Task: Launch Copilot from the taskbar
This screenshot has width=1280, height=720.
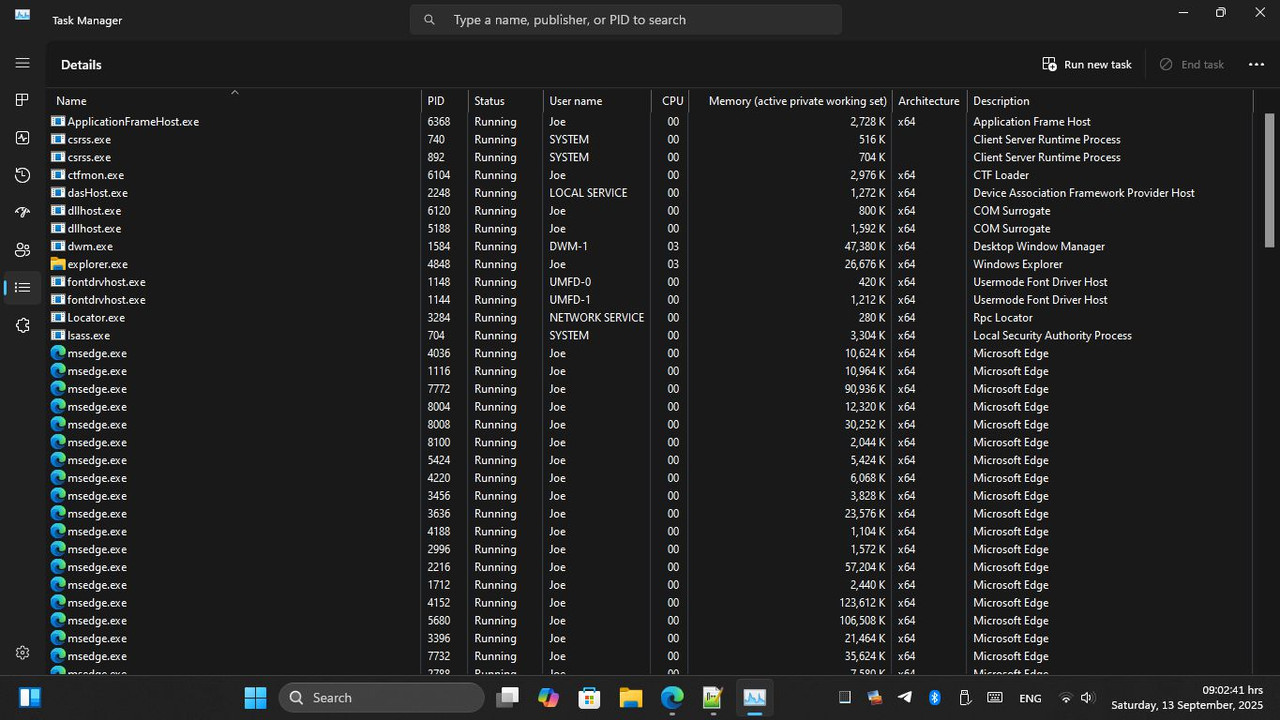Action: coord(548,697)
